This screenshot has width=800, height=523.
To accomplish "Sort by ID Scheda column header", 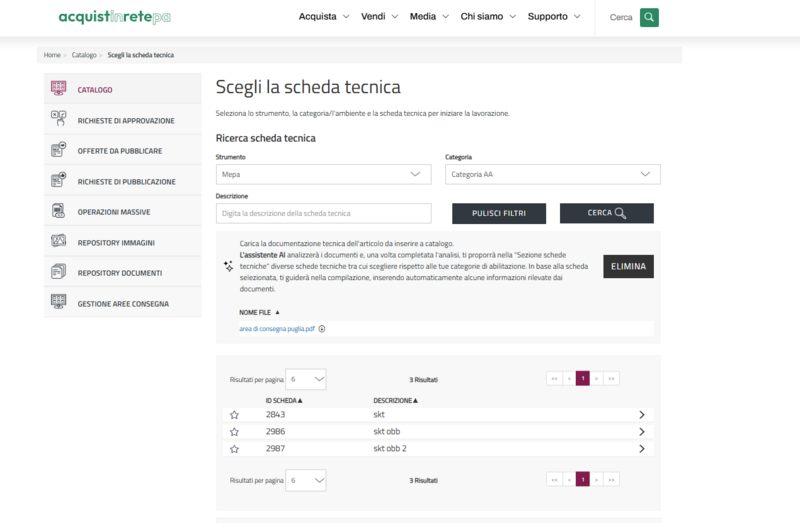I will coord(284,401).
